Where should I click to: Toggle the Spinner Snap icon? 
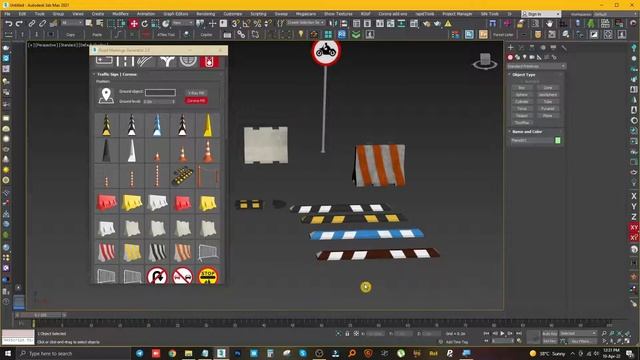coord(268,24)
